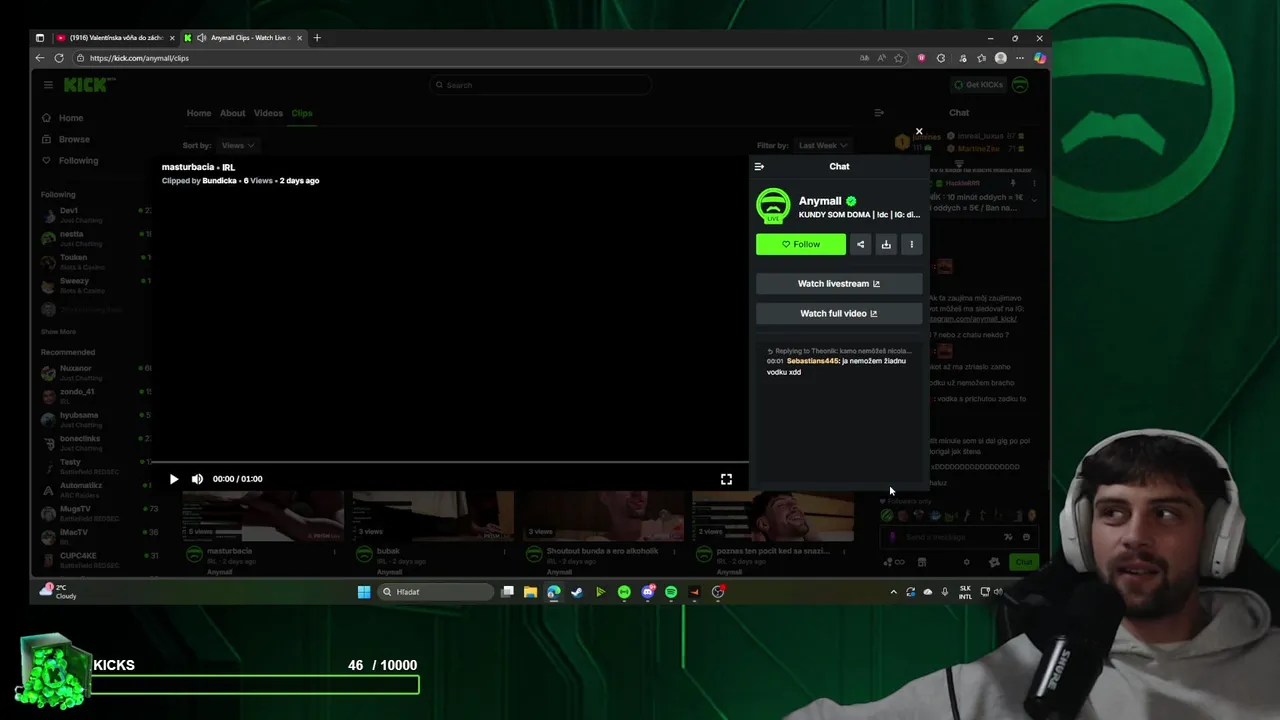Image resolution: width=1280 pixels, height=720 pixels.
Task: Open the SLK language switcher
Action: point(965,592)
